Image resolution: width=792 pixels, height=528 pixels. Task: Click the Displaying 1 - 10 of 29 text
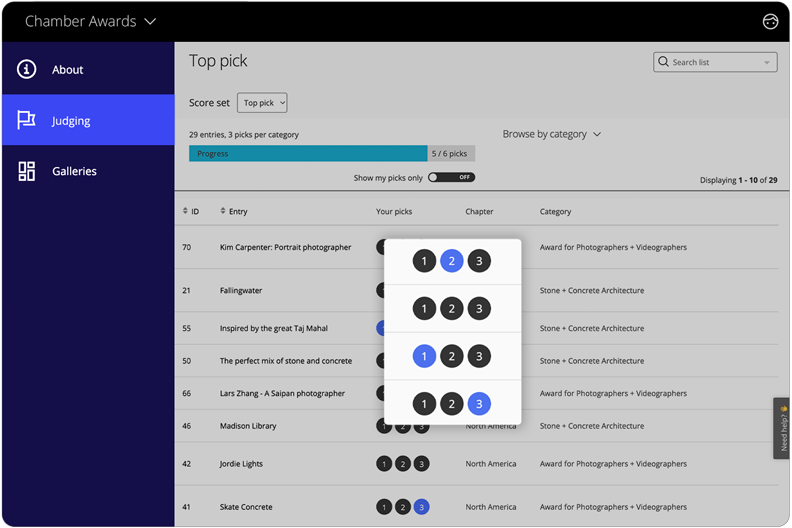tap(738, 180)
